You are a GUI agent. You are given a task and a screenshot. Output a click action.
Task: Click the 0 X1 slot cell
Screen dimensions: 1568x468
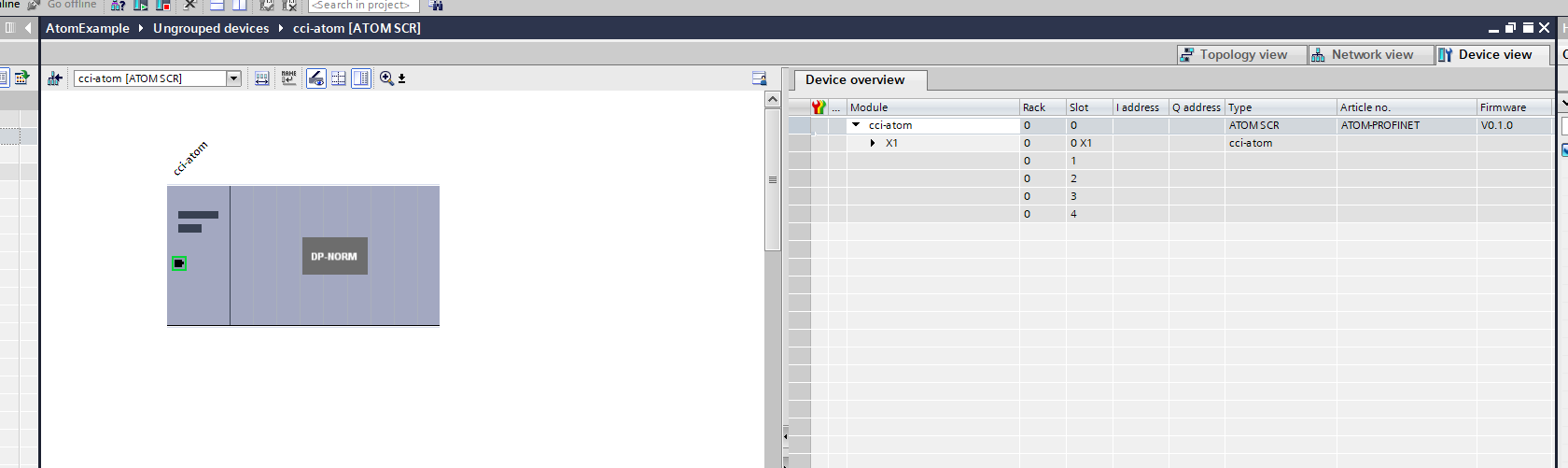point(1089,143)
